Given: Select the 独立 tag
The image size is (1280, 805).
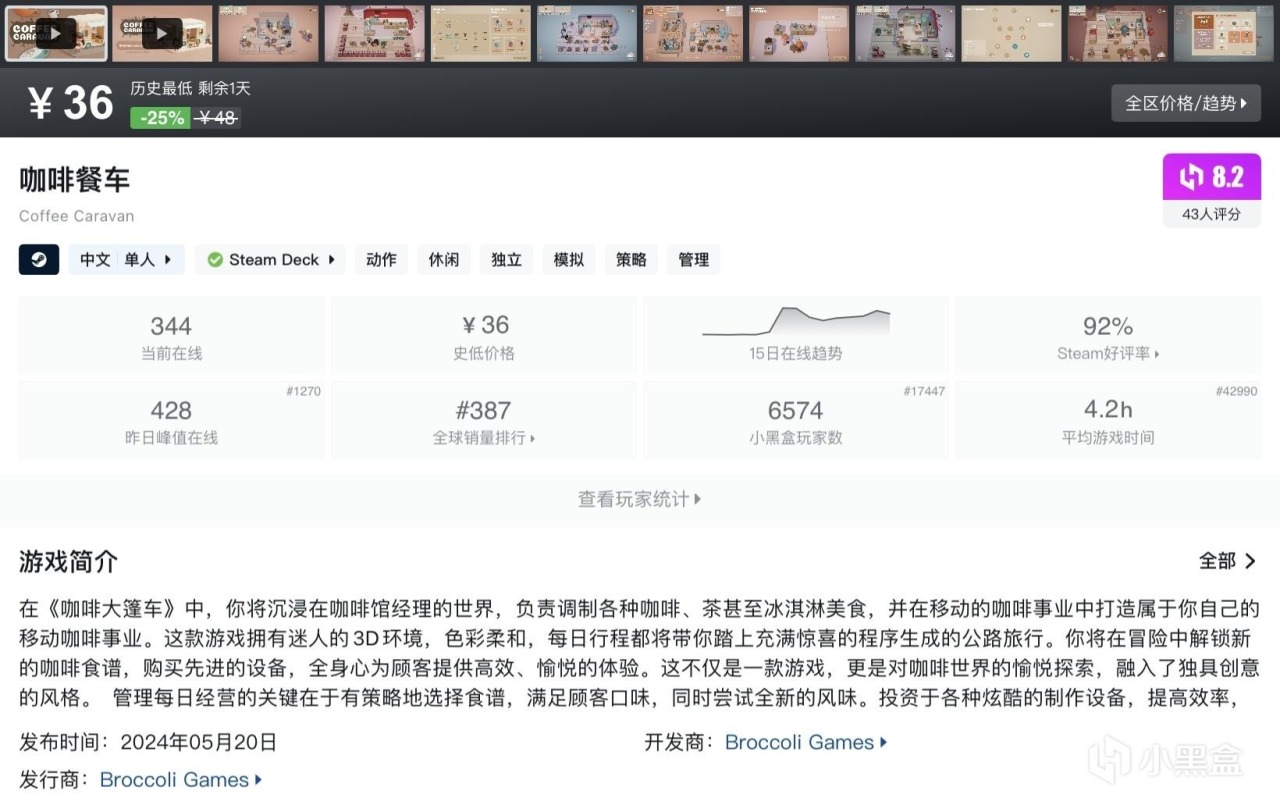Looking at the screenshot, I should [x=506, y=260].
